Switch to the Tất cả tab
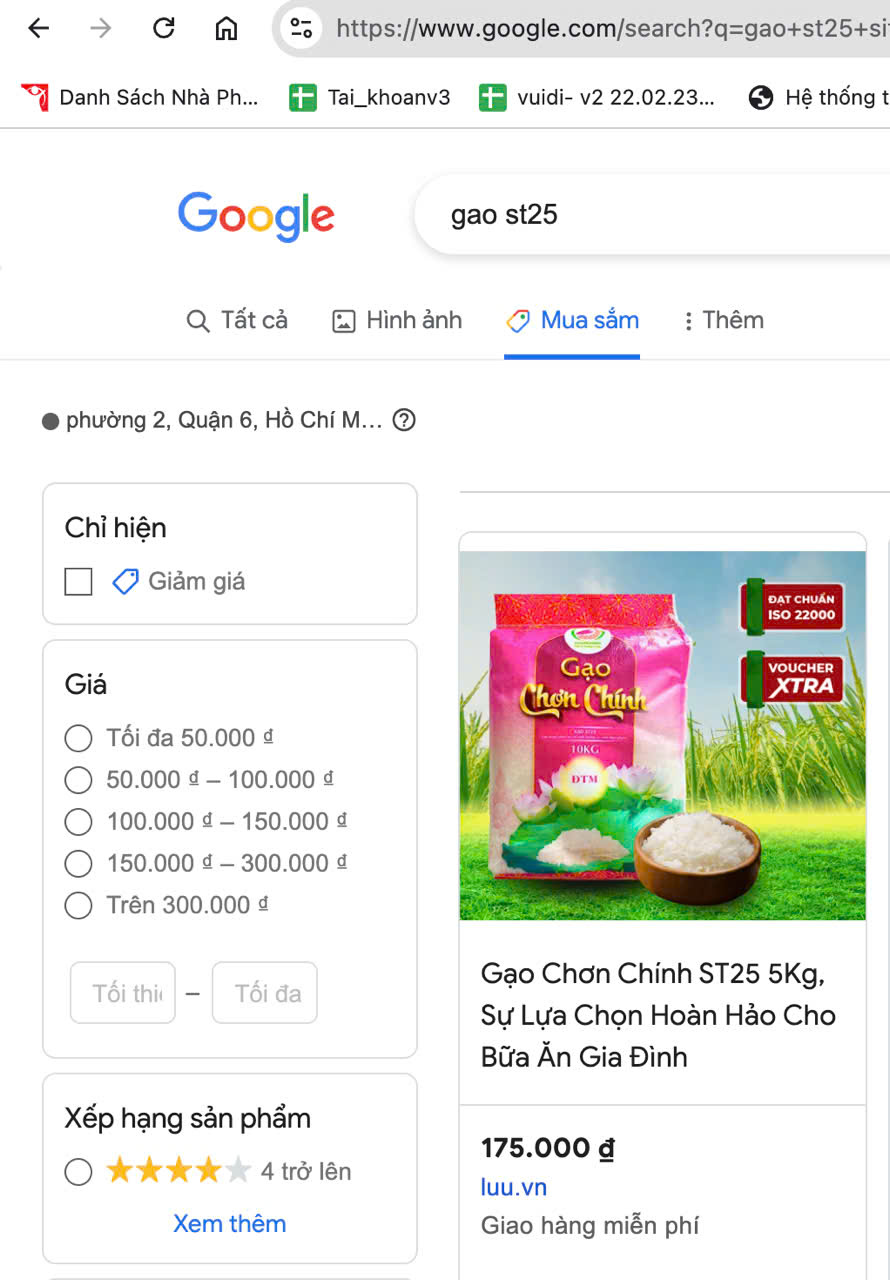Screen dimensions: 890x1280 pyautogui.click(x=238, y=320)
